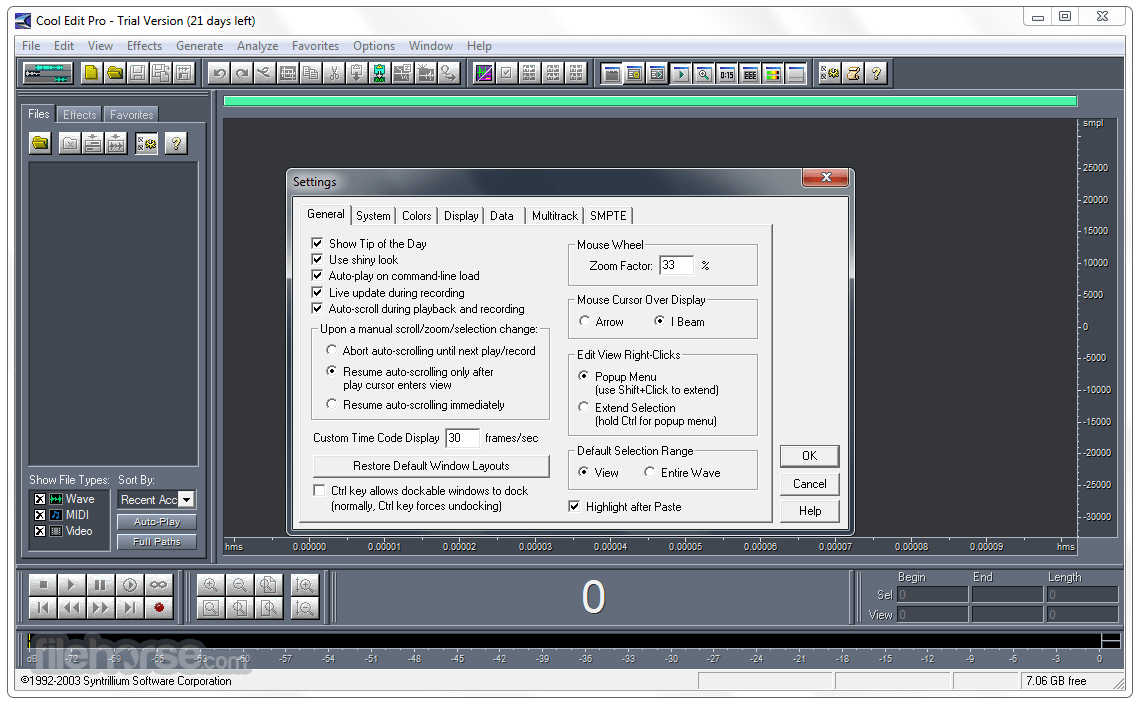Screen dimensions: 1140x705
Task: Open the System settings tab
Action: click(373, 216)
